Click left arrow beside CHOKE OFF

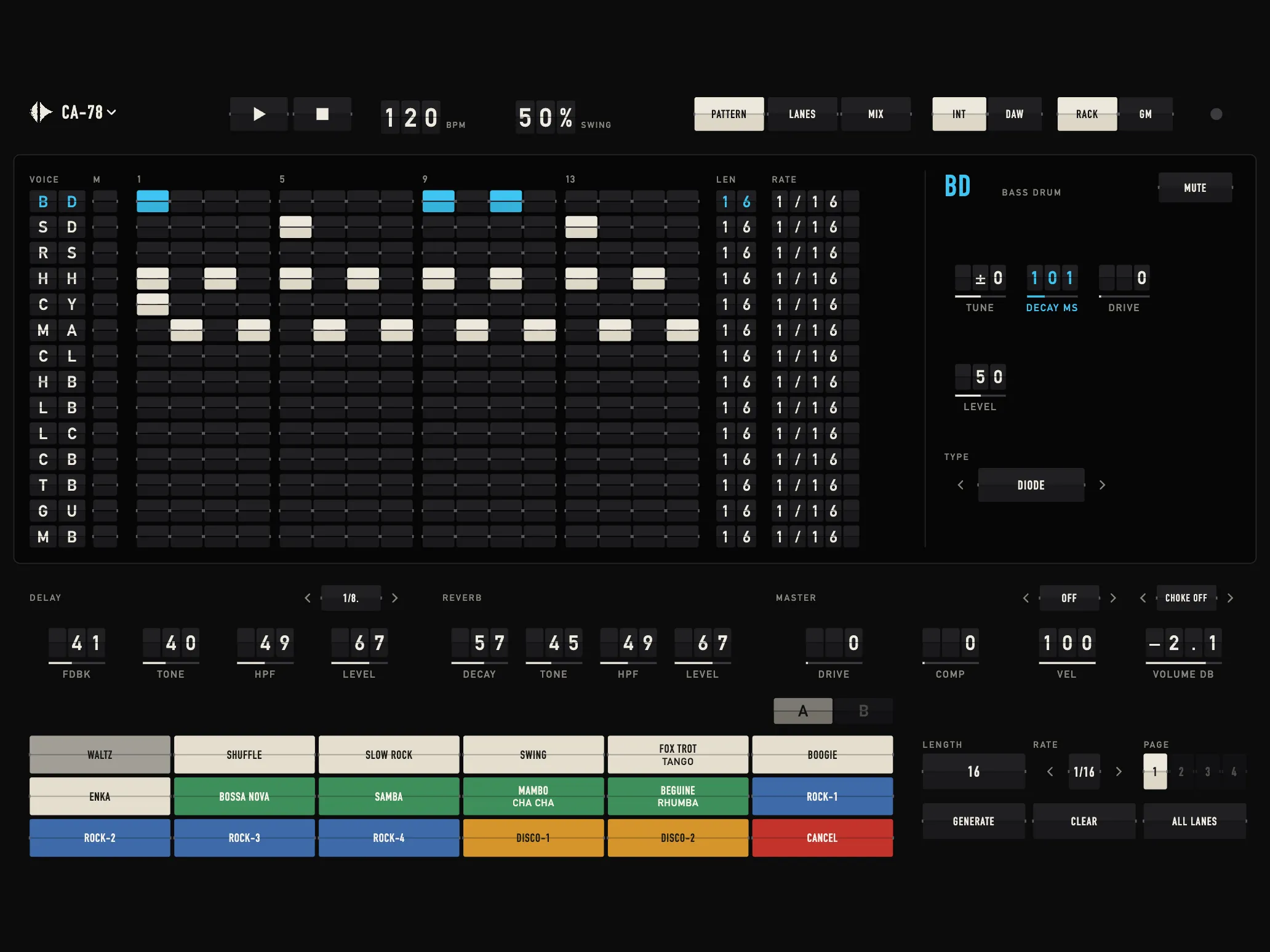pyautogui.click(x=1143, y=598)
